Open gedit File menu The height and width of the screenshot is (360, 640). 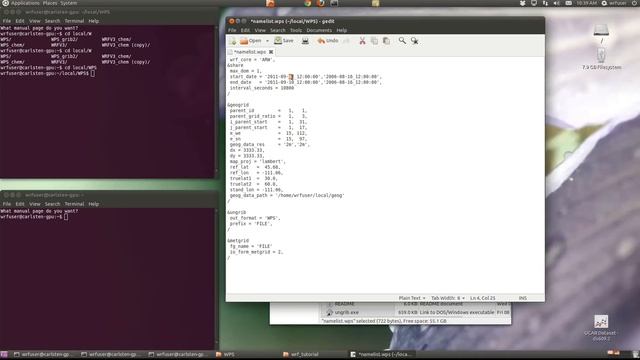[x=232, y=30]
